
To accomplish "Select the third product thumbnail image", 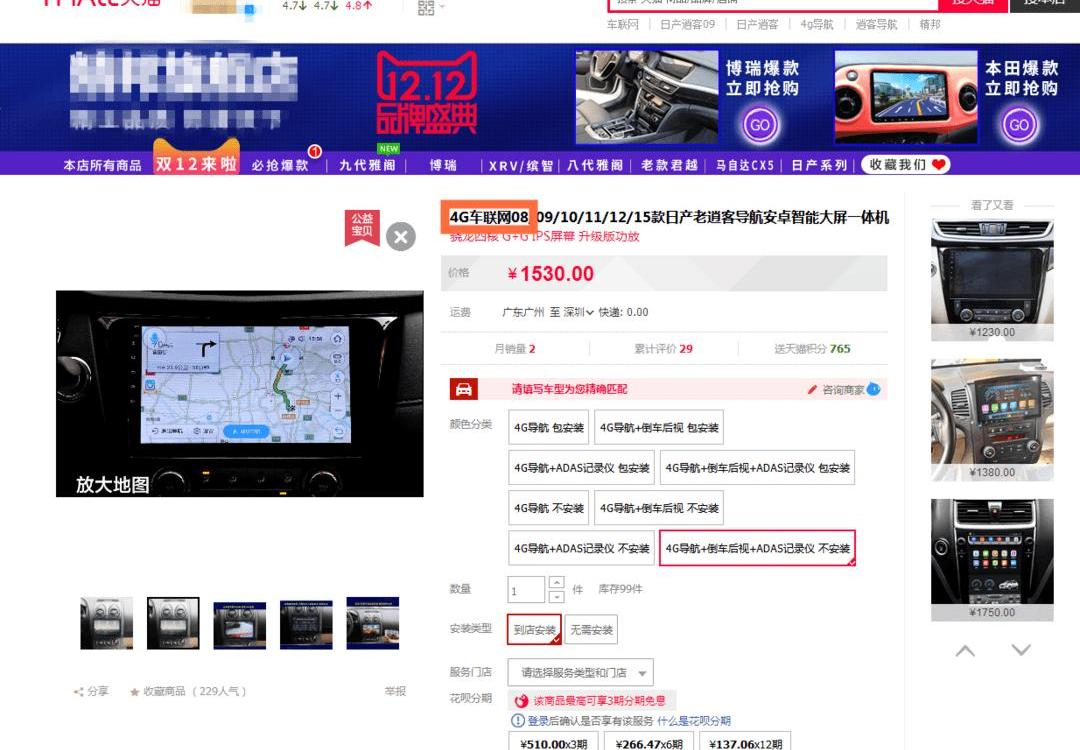I will click(239, 624).
